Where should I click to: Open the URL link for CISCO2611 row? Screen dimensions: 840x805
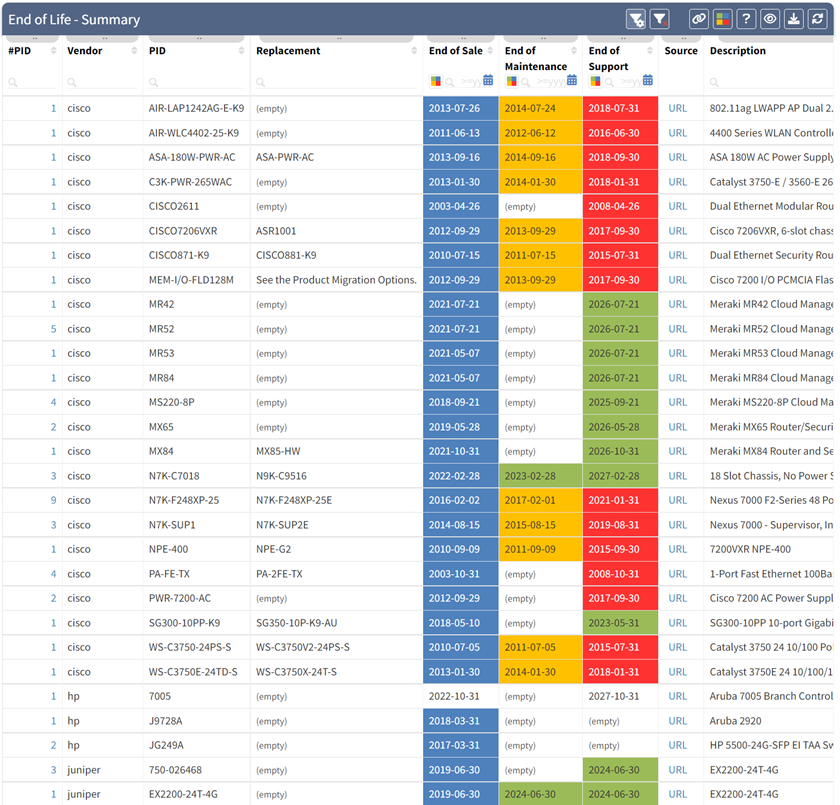[x=677, y=206]
